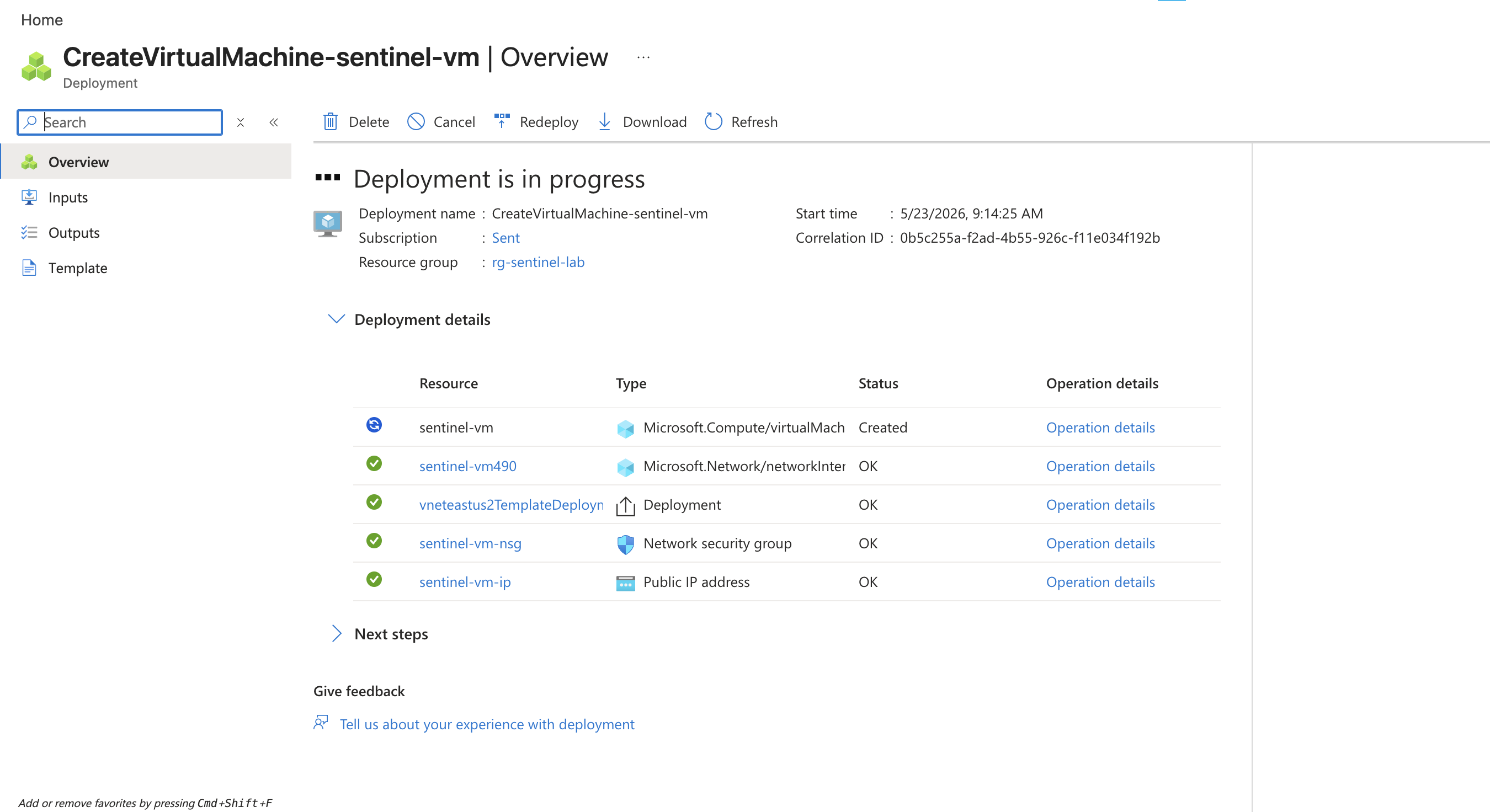Image resolution: width=1490 pixels, height=812 pixels.
Task: Click the network interface type cube icon
Action: point(625,467)
